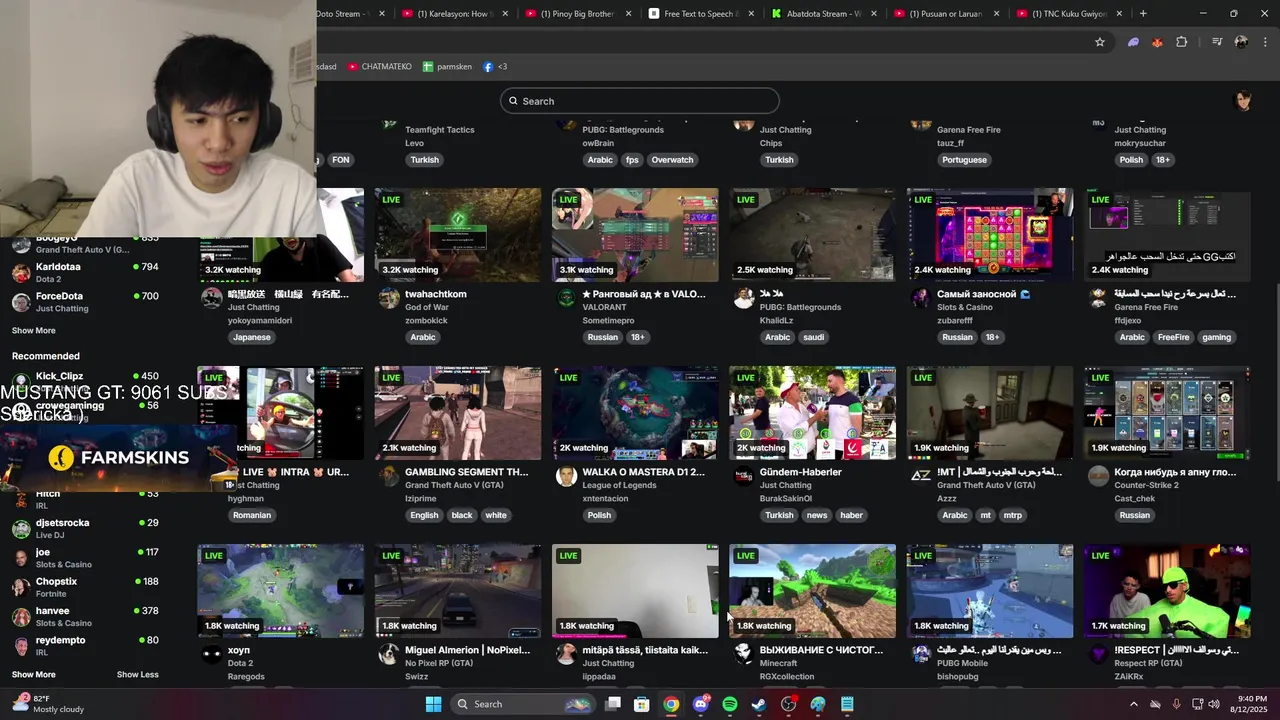Launch Microsoft Store from the taskbar

642,704
